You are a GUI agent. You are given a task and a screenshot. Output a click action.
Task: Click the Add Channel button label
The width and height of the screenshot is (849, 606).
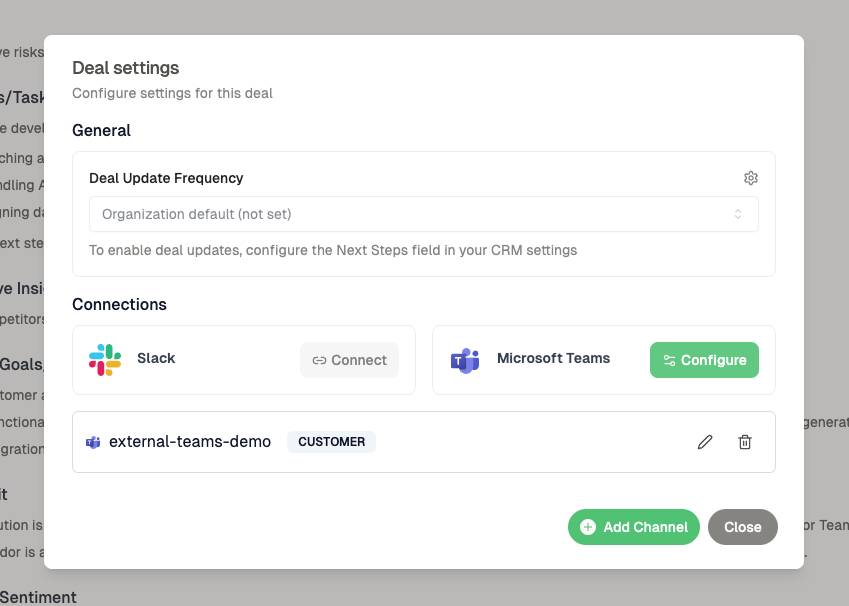coord(645,527)
